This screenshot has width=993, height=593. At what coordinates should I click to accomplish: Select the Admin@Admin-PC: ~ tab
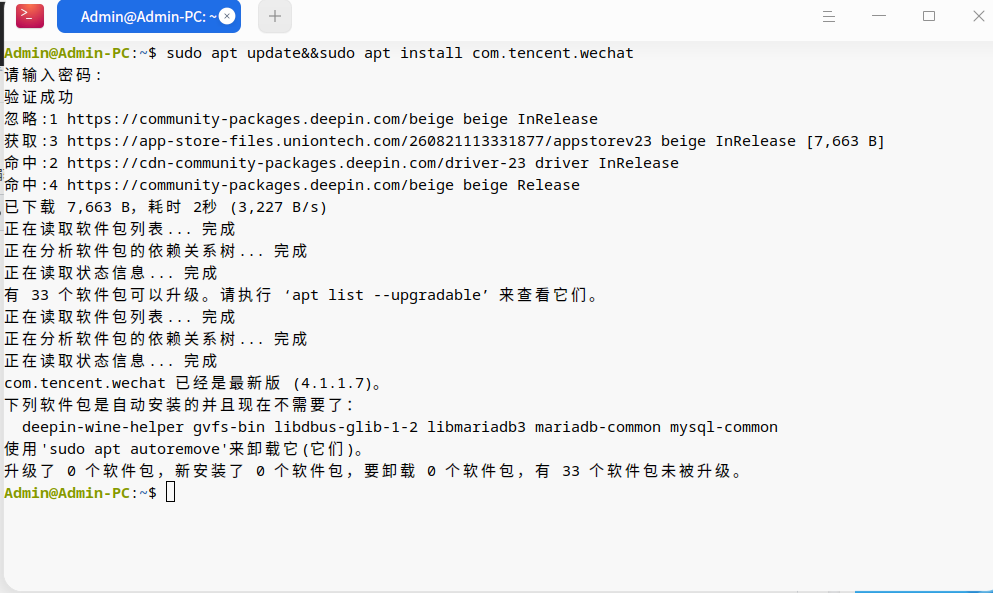pyautogui.click(x=149, y=16)
